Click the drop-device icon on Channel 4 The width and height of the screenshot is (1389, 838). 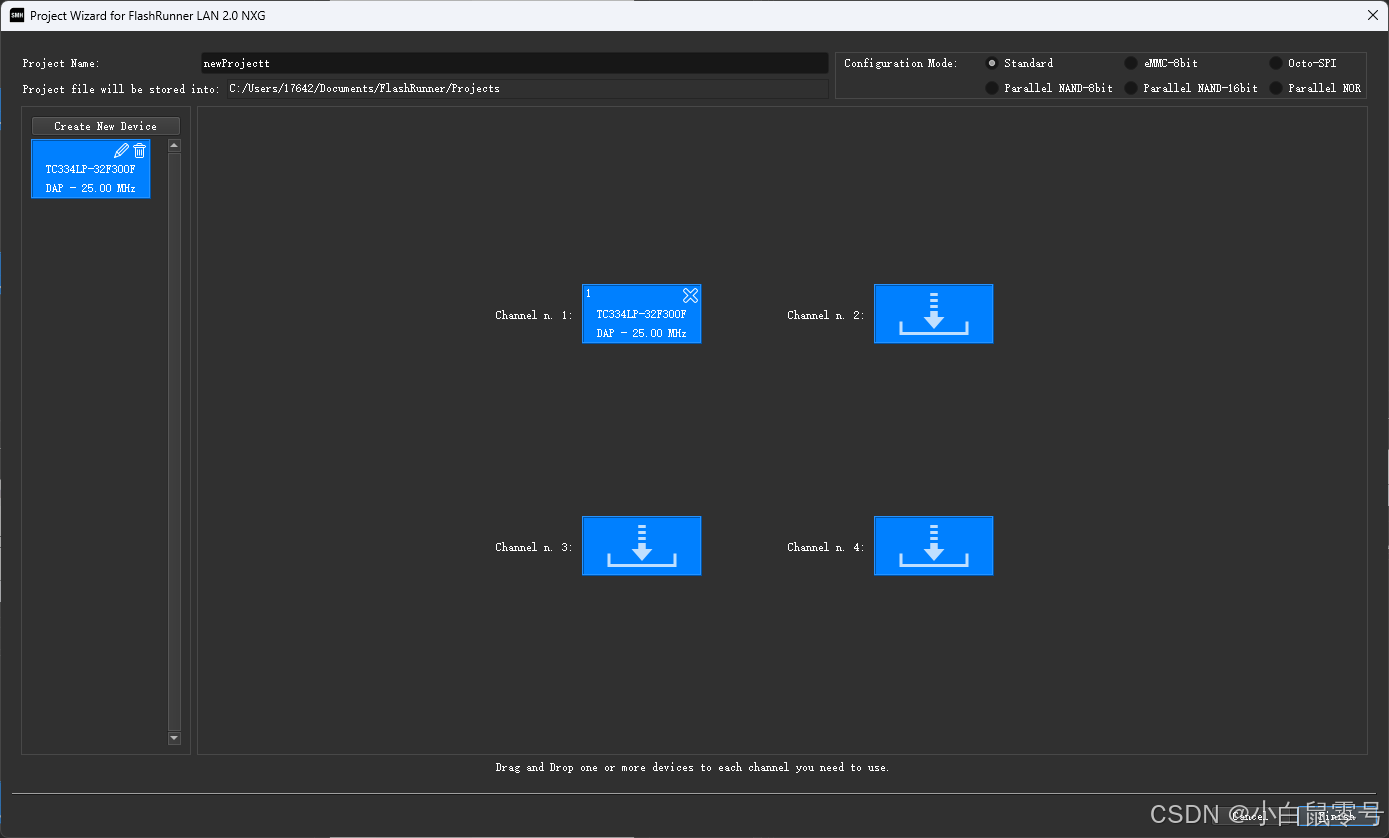tap(933, 545)
